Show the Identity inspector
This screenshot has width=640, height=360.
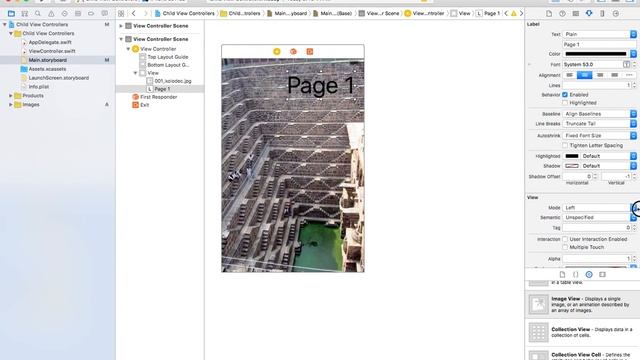(576, 13)
